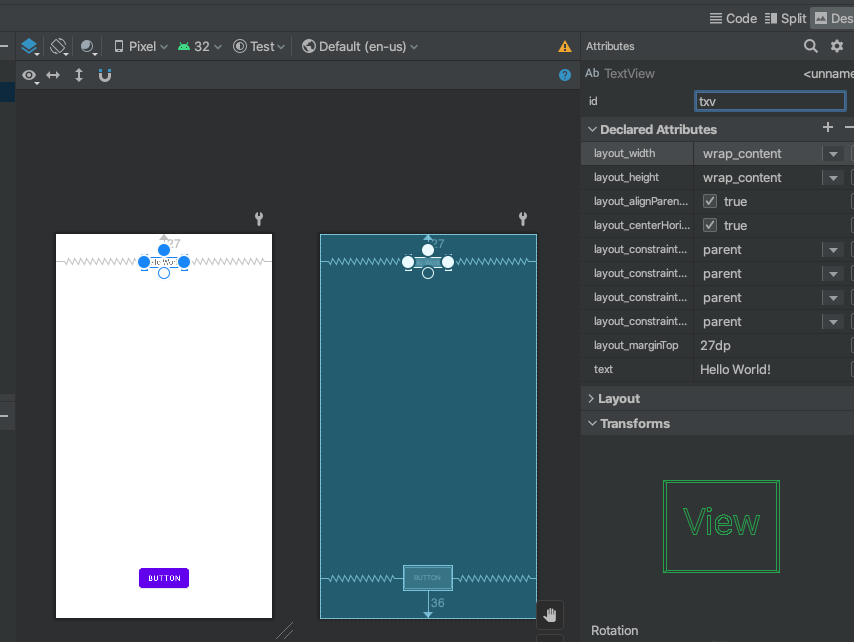Open the layout_width value dropdown
The height and width of the screenshot is (642, 854).
(x=832, y=153)
